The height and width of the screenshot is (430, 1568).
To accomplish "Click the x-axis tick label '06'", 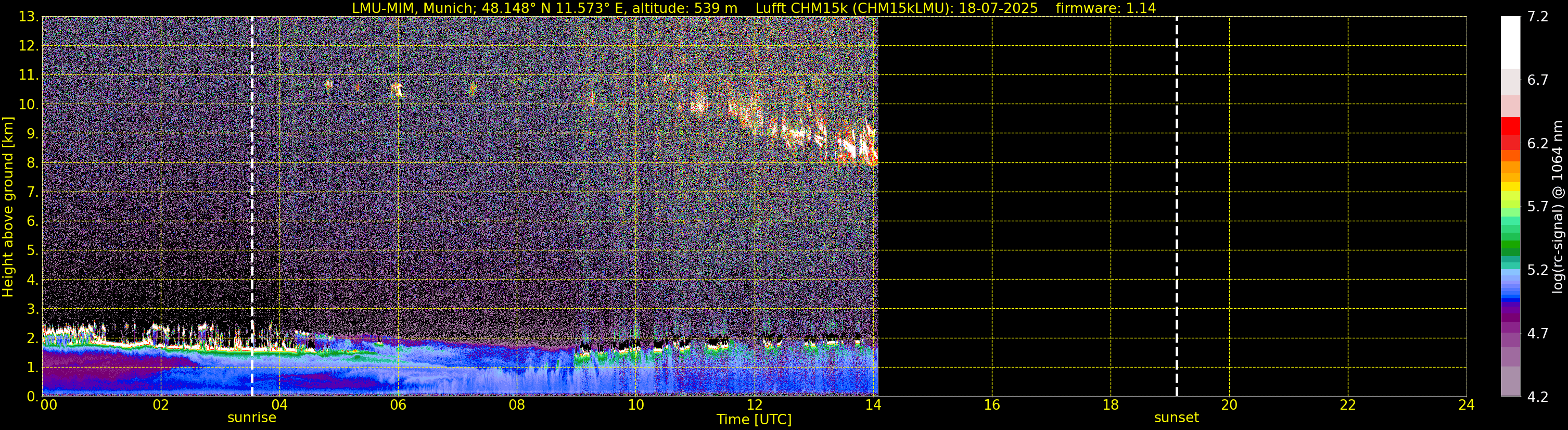I will 398,405.
